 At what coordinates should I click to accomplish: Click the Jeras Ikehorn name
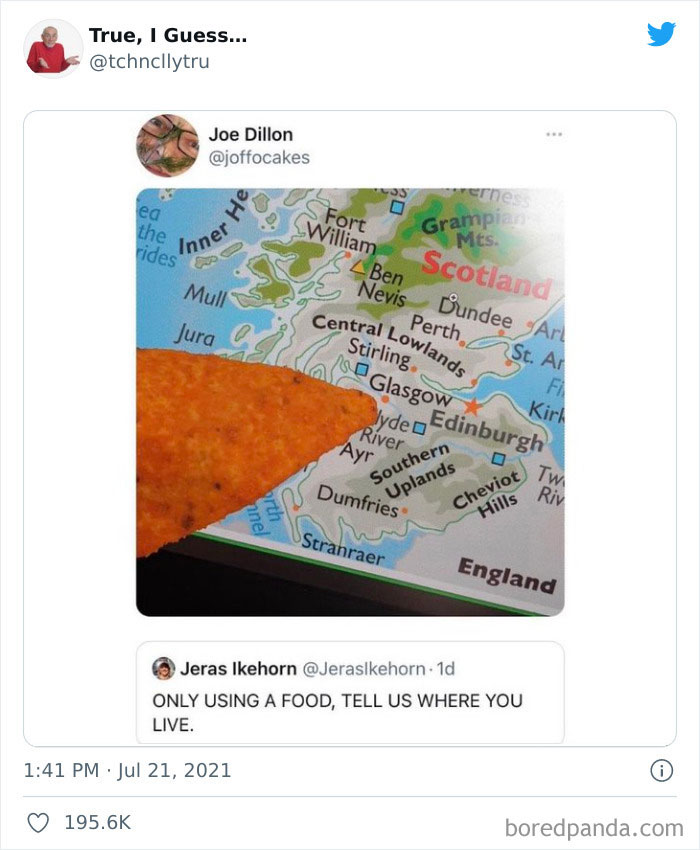pyautogui.click(x=238, y=669)
